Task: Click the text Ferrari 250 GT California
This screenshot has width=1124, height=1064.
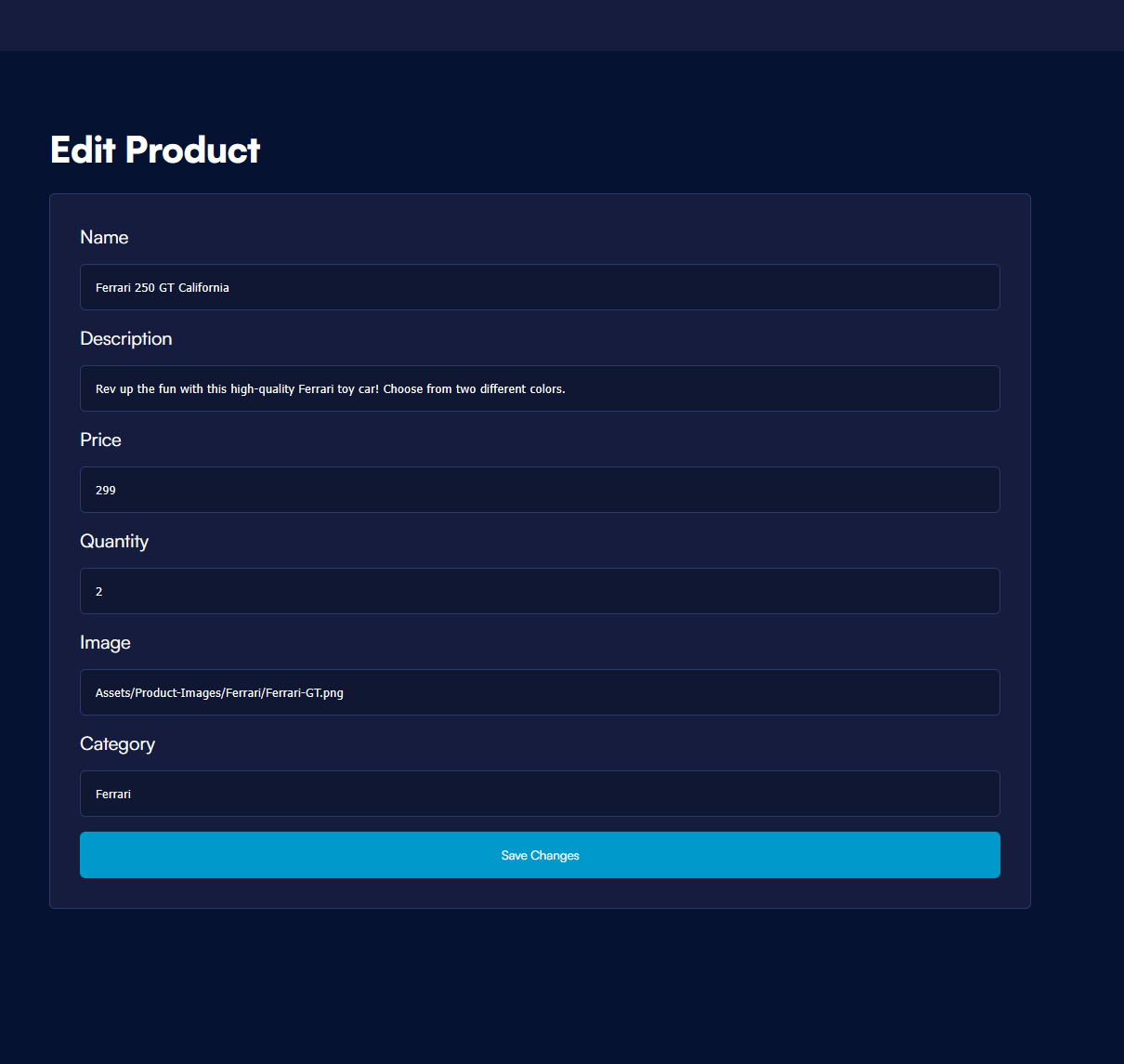Action: coord(162,287)
